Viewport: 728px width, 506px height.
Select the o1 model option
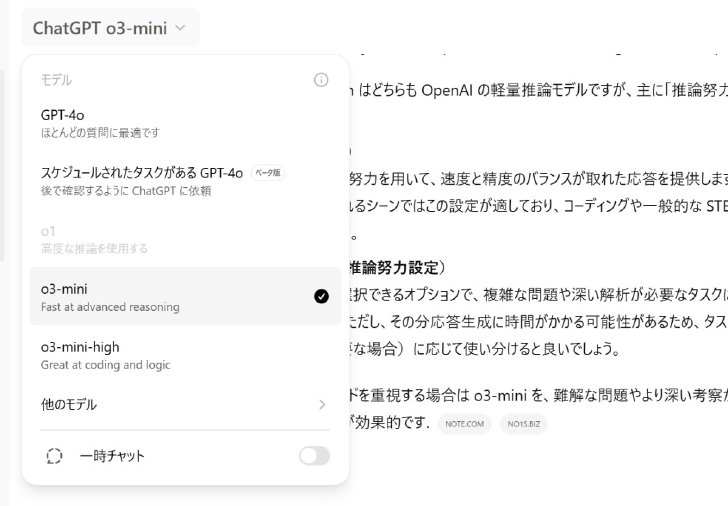185,239
